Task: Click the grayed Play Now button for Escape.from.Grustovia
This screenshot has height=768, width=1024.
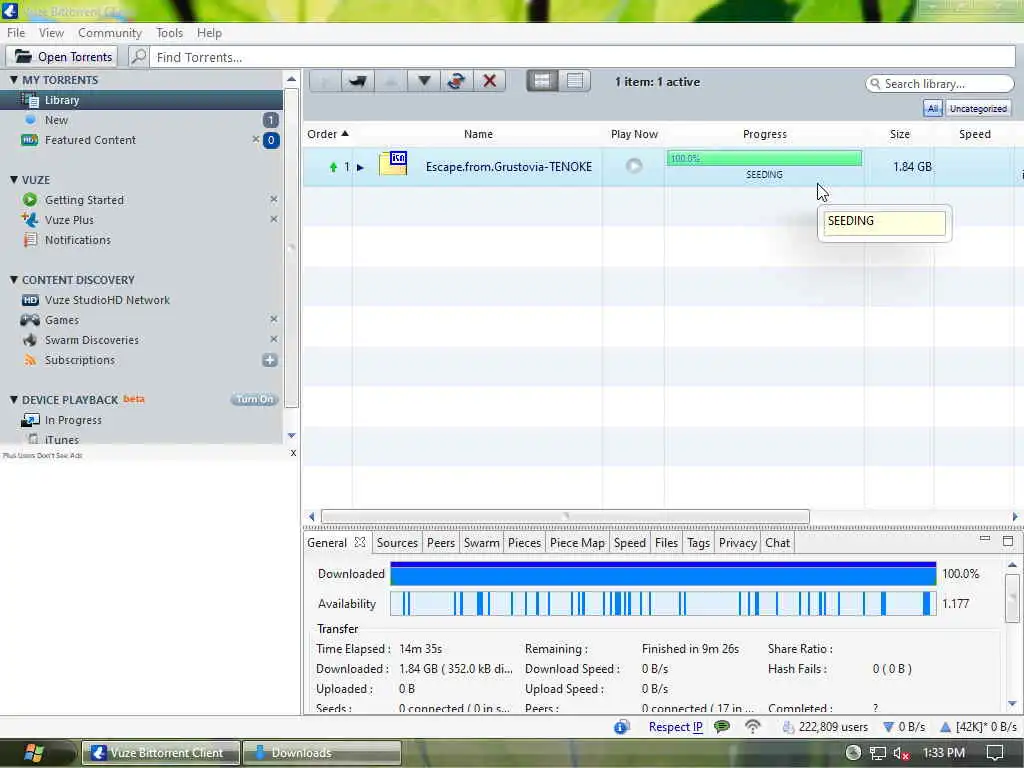Action: pos(633,166)
